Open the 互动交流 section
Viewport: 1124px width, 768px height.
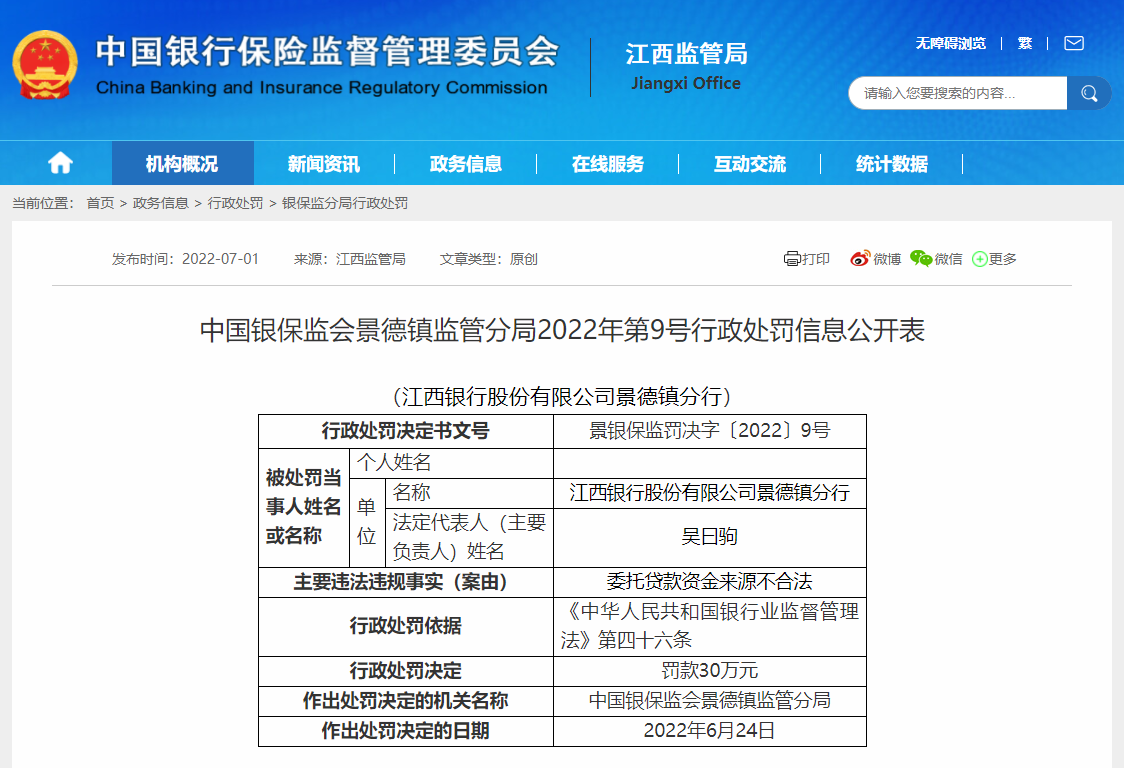(750, 162)
